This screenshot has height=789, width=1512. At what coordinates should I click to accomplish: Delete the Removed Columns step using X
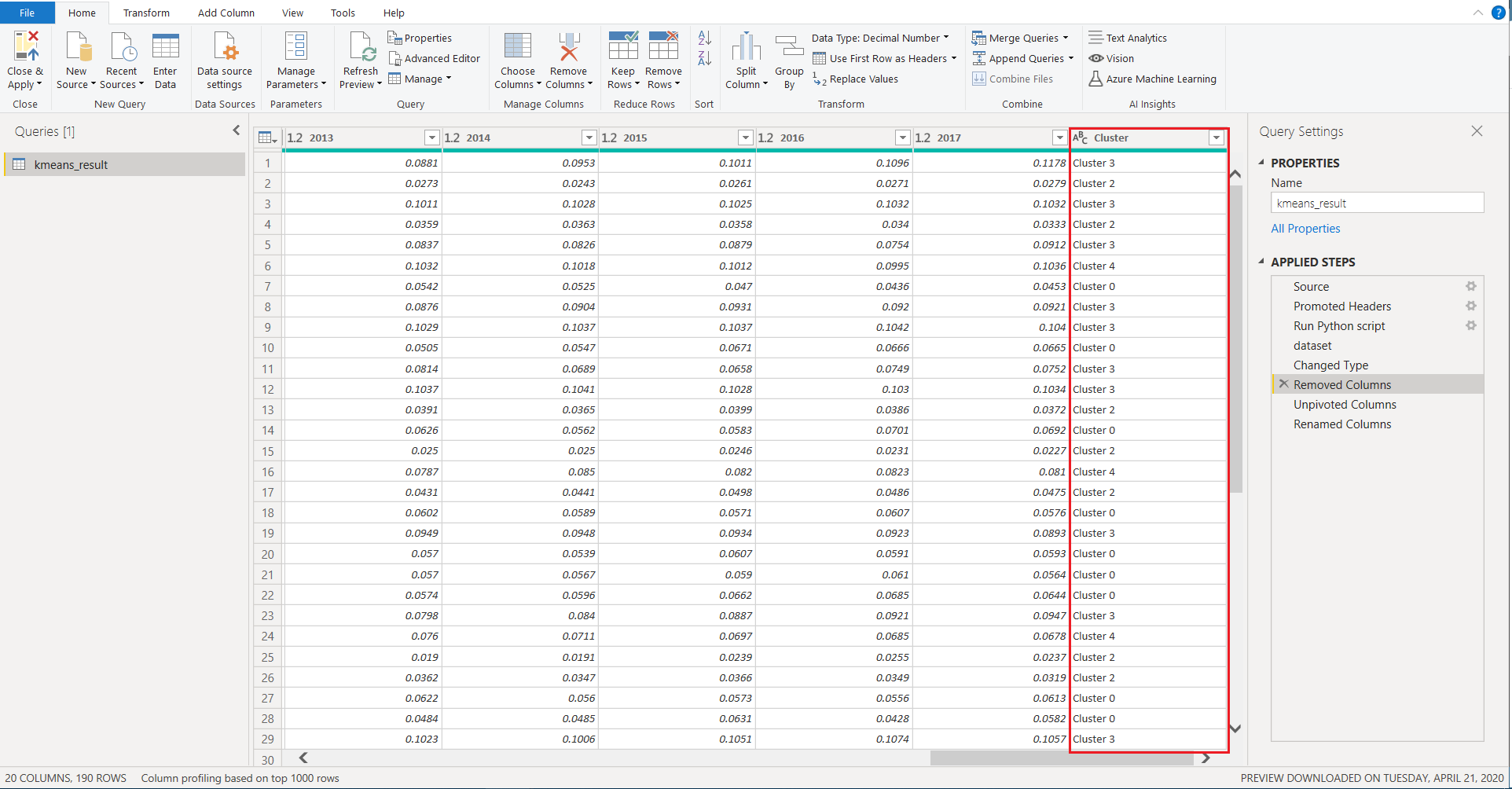1283,384
